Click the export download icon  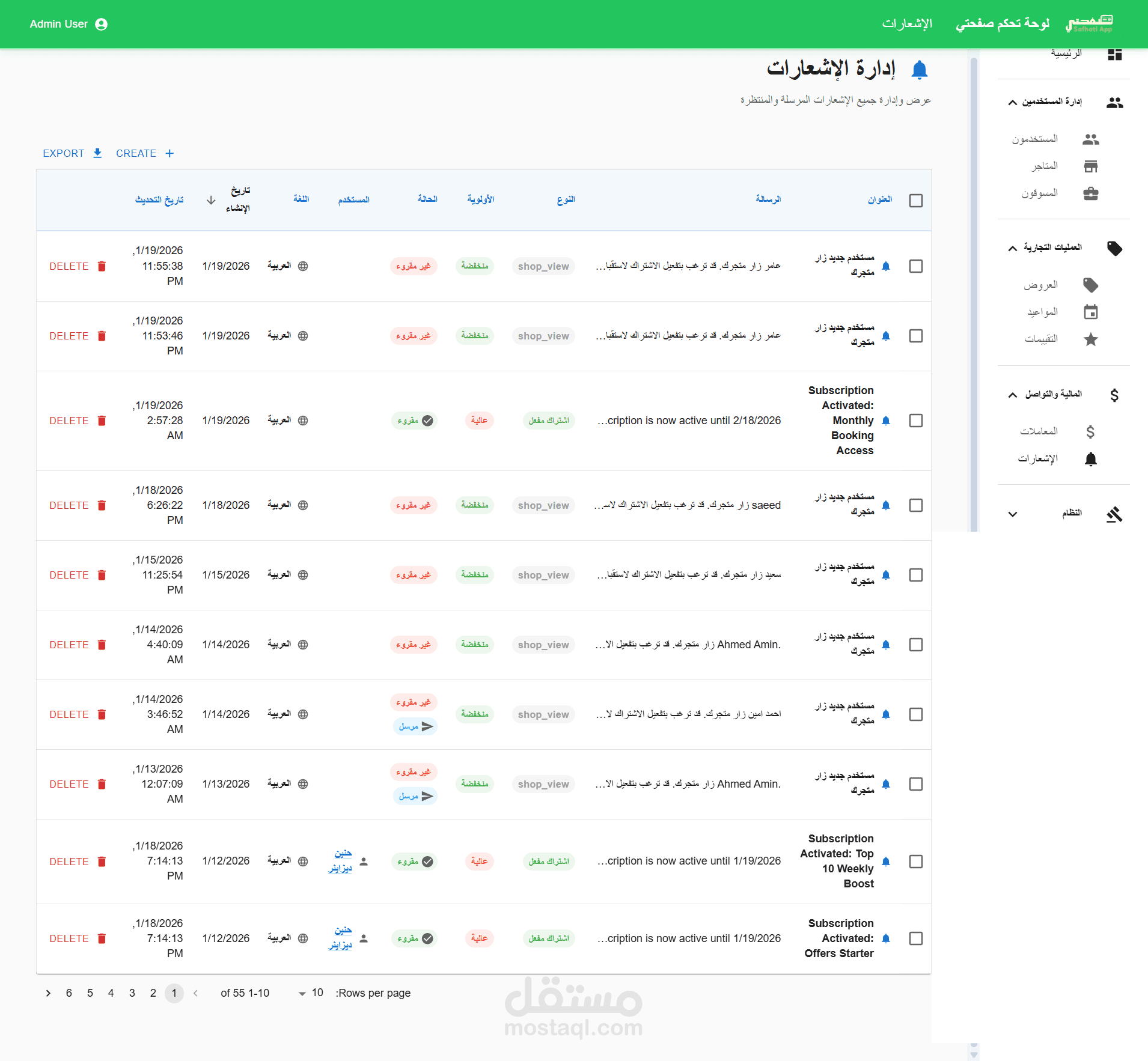click(x=97, y=153)
